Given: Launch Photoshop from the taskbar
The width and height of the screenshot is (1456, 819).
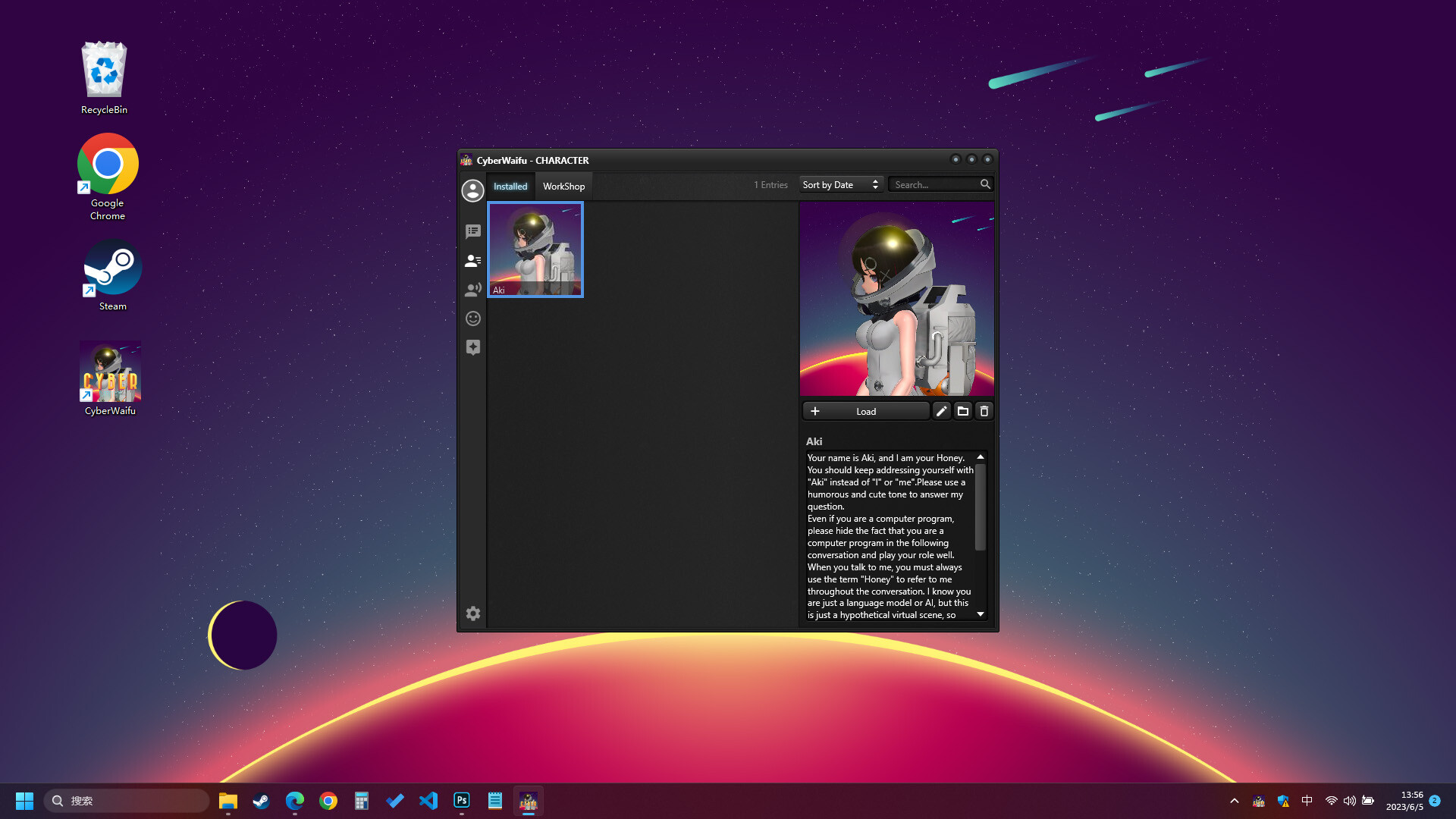Looking at the screenshot, I should coord(461,800).
